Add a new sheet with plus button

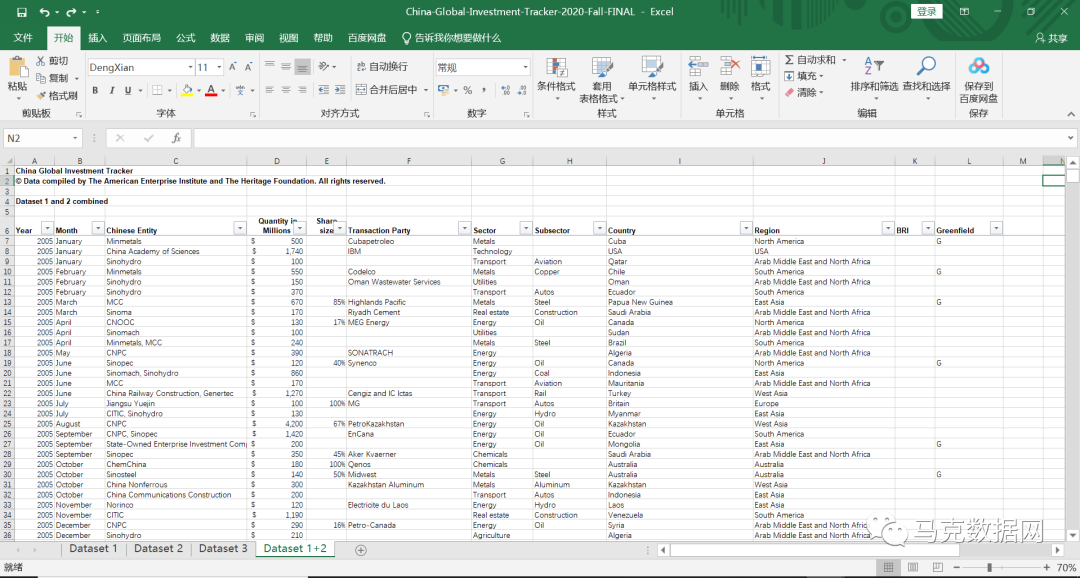[360, 549]
